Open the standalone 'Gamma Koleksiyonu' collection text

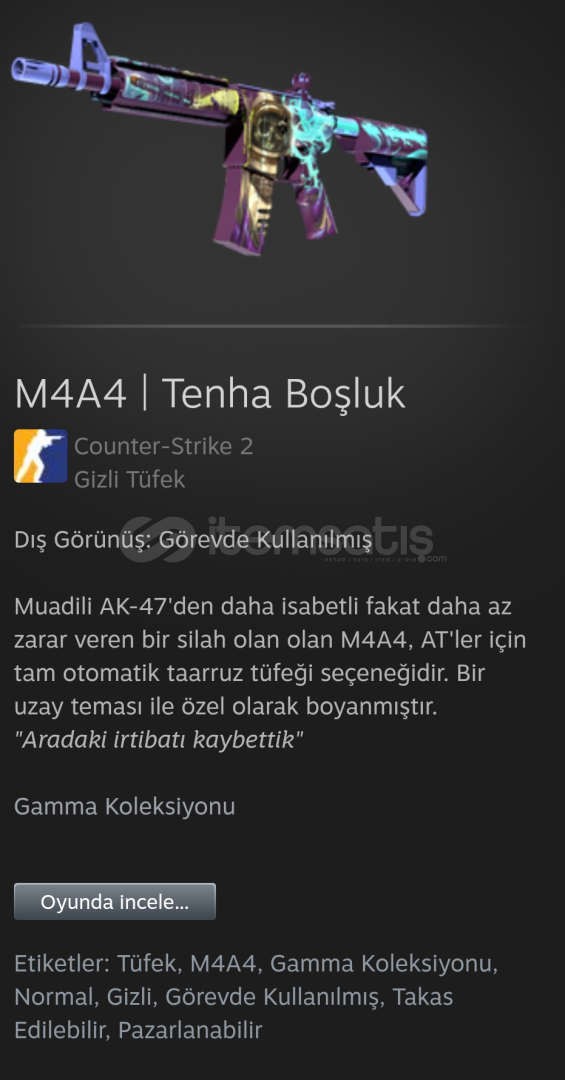click(125, 807)
